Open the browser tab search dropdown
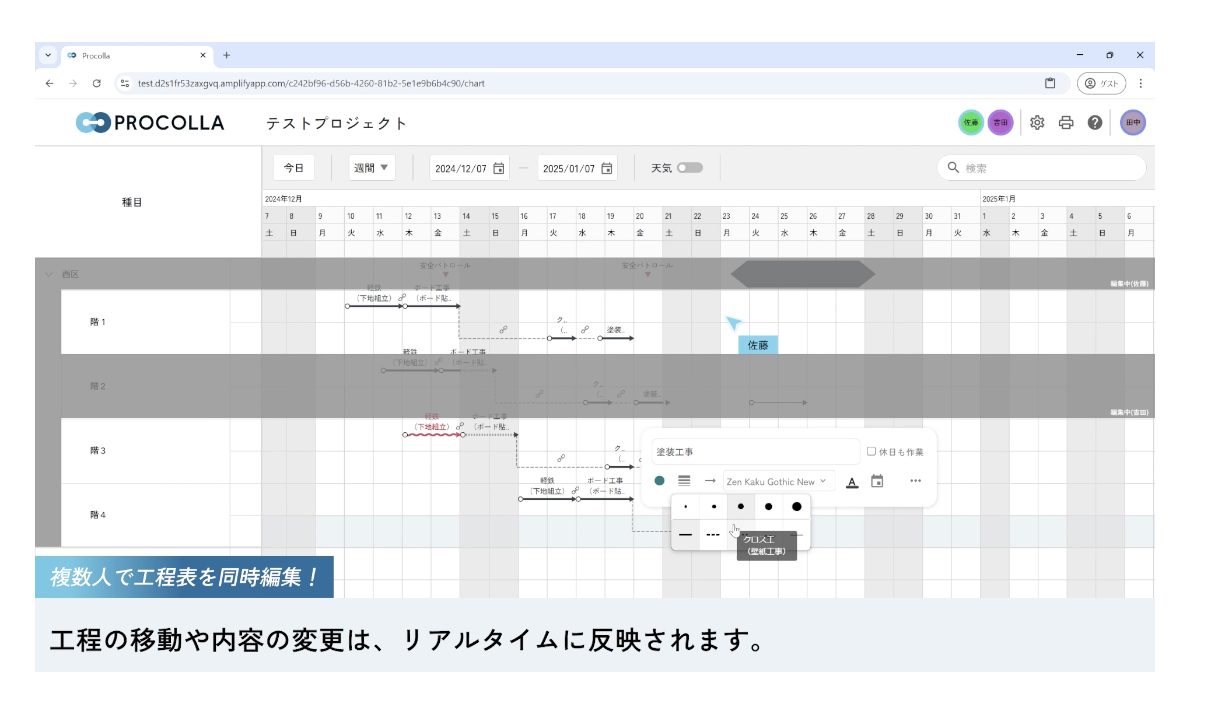The height and width of the screenshot is (710, 1220). [x=49, y=55]
